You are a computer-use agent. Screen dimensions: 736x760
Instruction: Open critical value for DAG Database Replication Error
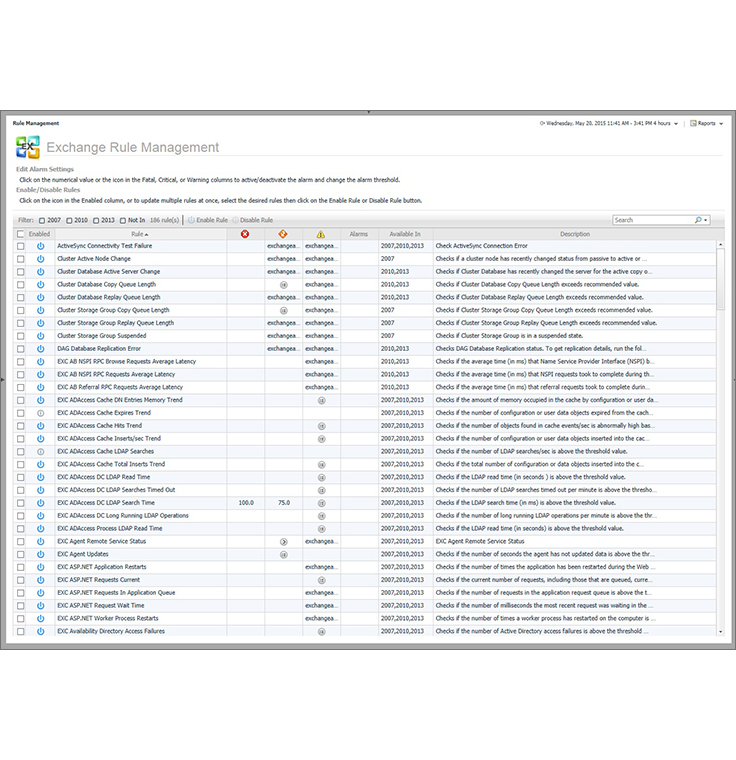[282, 349]
